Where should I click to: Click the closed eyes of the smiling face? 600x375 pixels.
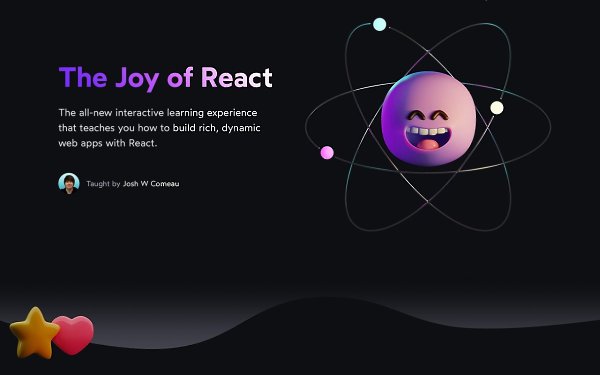coord(428,115)
